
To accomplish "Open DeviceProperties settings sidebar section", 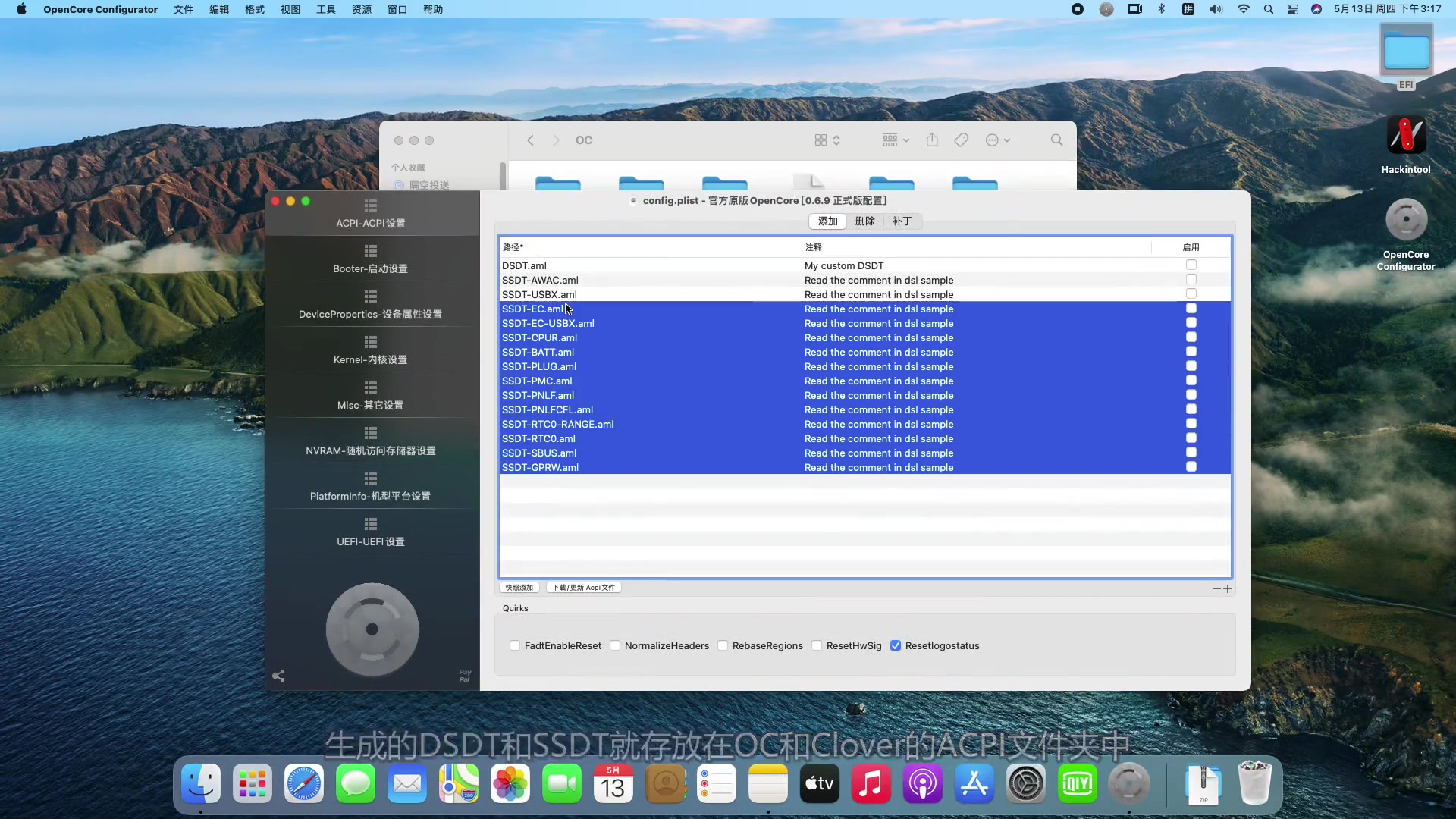I will [x=371, y=305].
